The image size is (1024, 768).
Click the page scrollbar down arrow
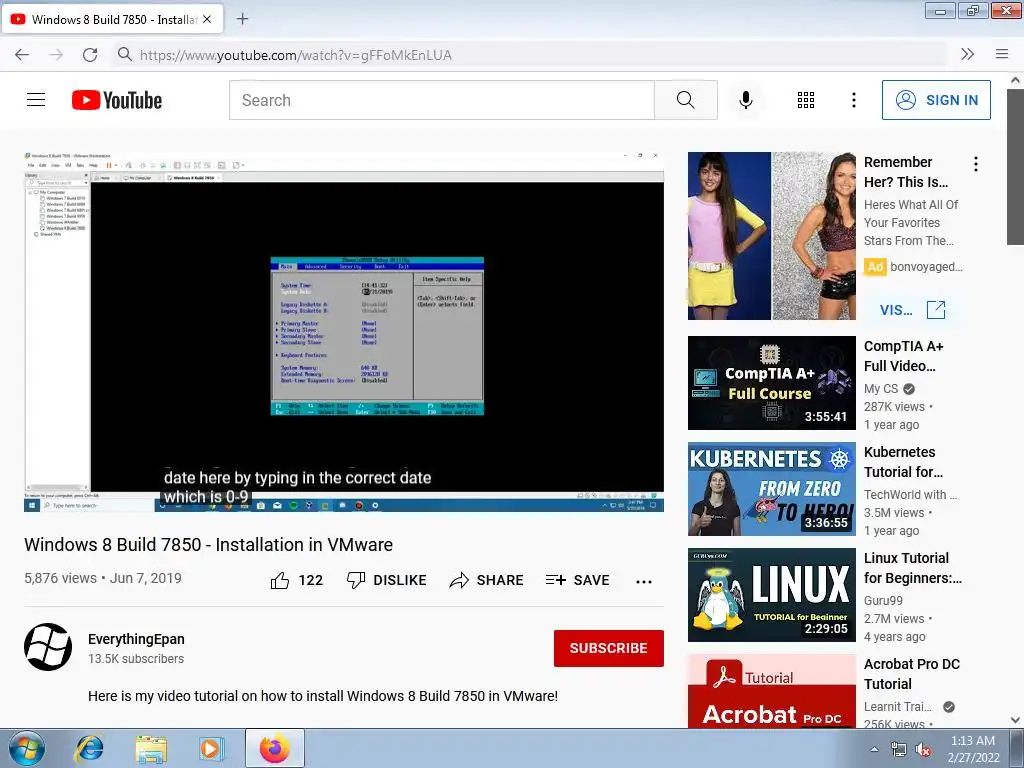point(1016,720)
